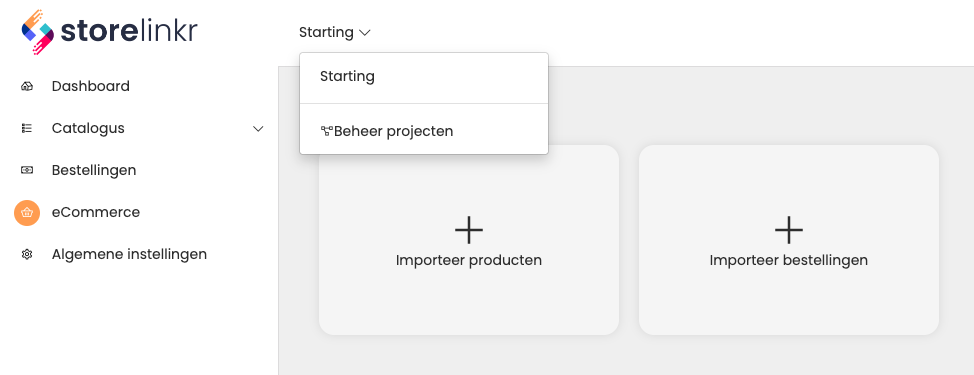Click the Importeer bestellingen card

(789, 240)
